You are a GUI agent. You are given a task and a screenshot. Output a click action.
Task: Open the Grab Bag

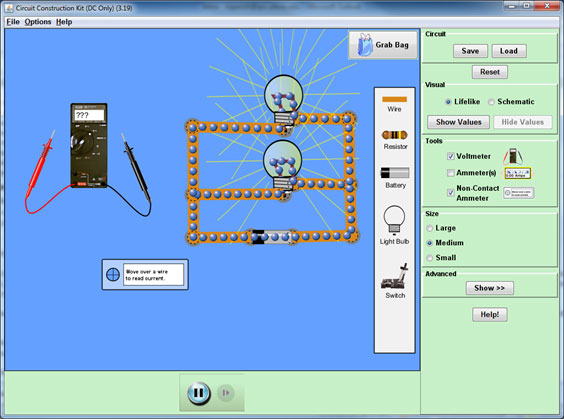(383, 45)
